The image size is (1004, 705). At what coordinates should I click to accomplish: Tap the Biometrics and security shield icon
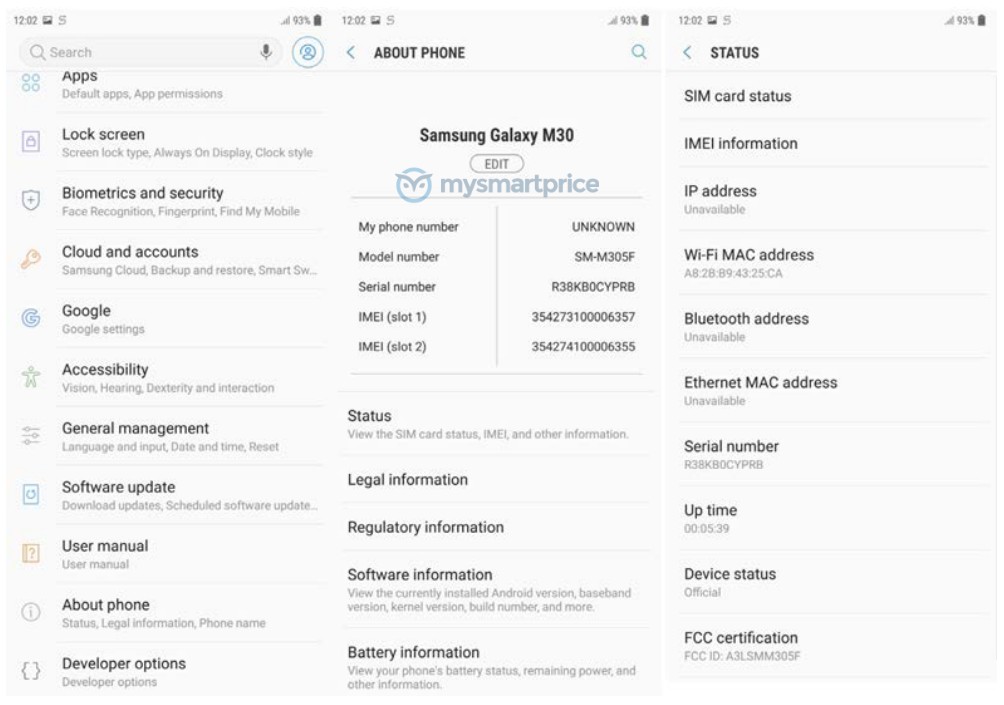click(x=31, y=200)
